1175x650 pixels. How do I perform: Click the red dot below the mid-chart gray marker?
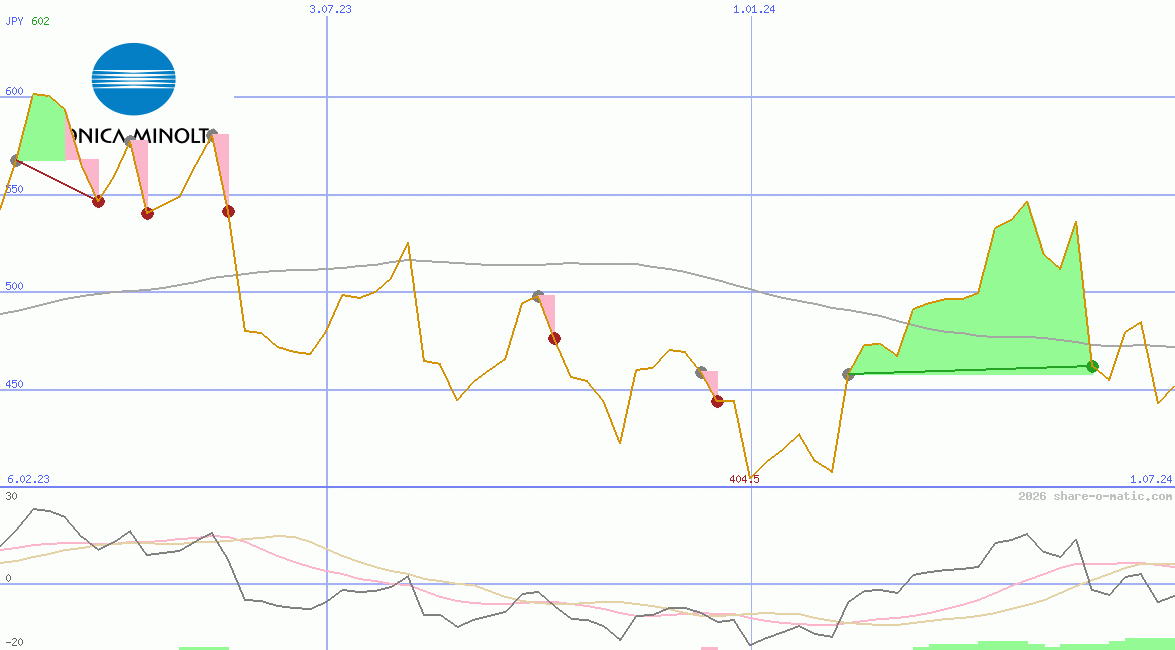(x=554, y=338)
